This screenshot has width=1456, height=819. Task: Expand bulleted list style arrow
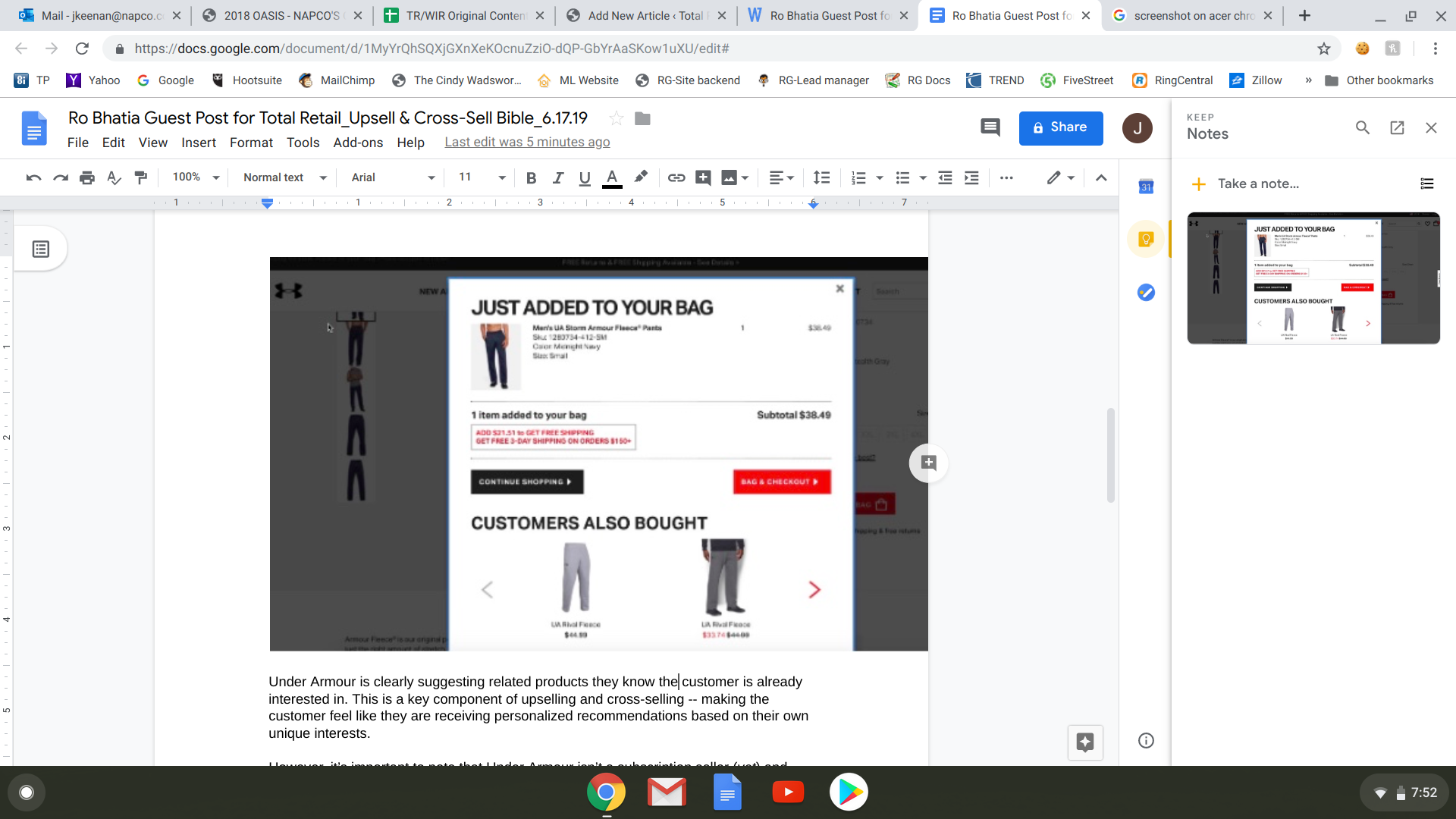point(923,177)
